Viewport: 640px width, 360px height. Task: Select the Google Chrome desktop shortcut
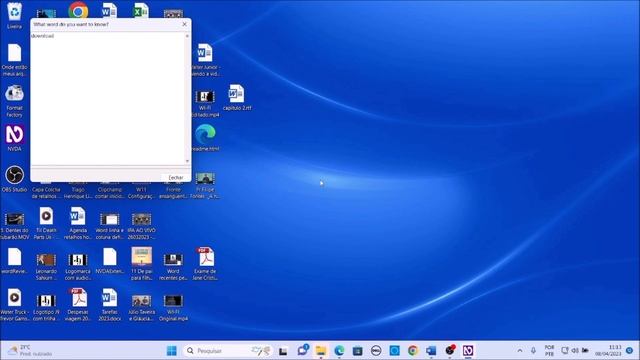coord(78,10)
